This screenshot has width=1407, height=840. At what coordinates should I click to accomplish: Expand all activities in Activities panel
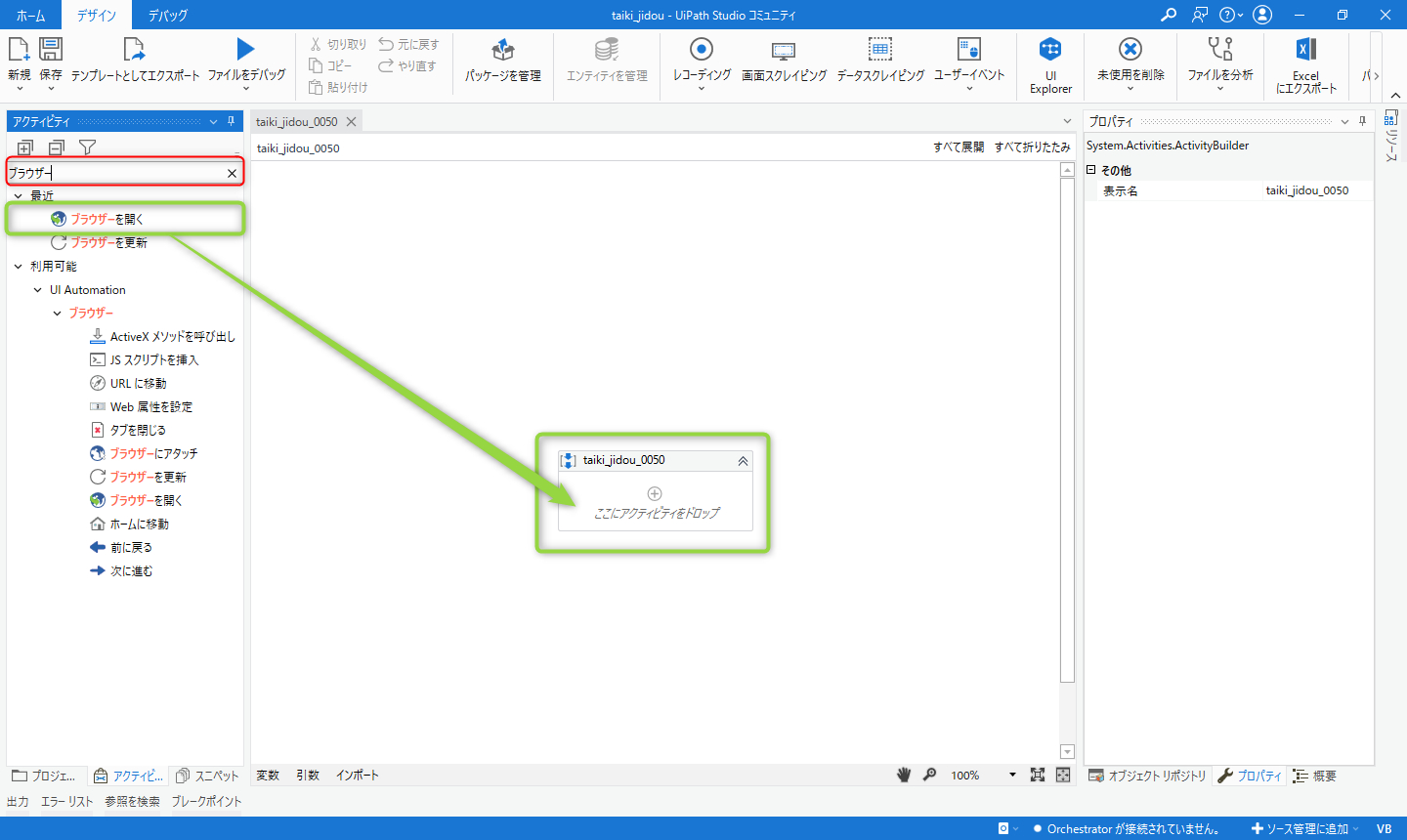(25, 147)
